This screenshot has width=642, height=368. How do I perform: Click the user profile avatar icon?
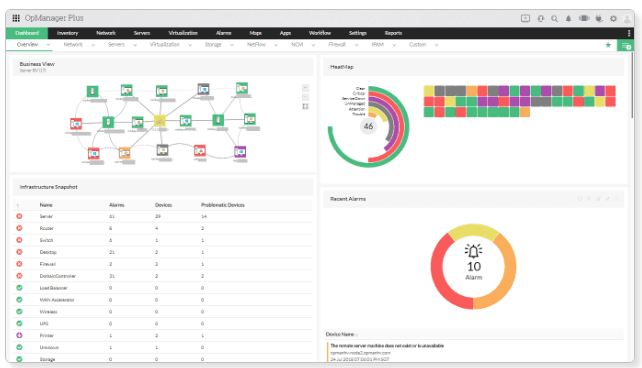point(627,18)
